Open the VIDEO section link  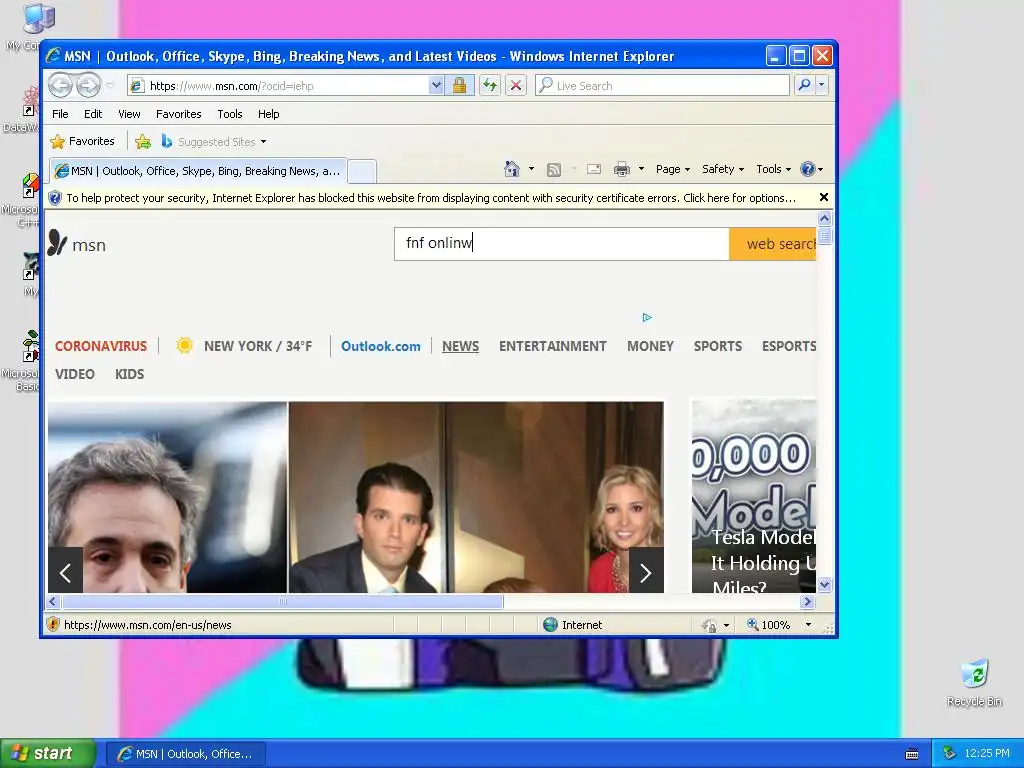click(74, 374)
